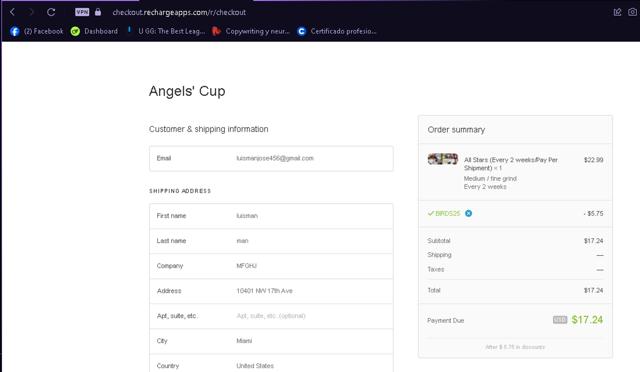Click the Company field
This screenshot has height=372, width=640.
(x=271, y=266)
